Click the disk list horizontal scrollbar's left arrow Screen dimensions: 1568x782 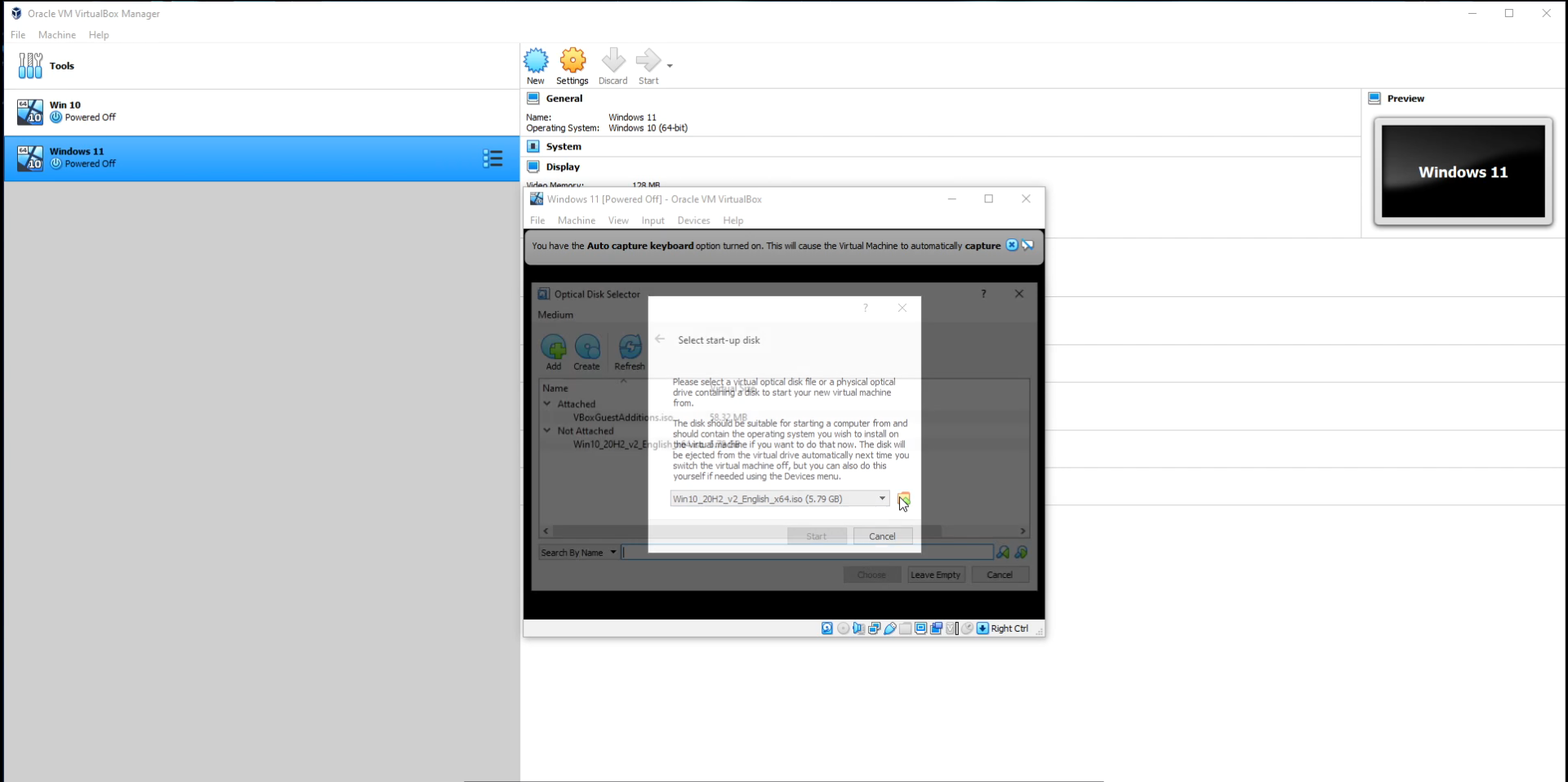546,531
